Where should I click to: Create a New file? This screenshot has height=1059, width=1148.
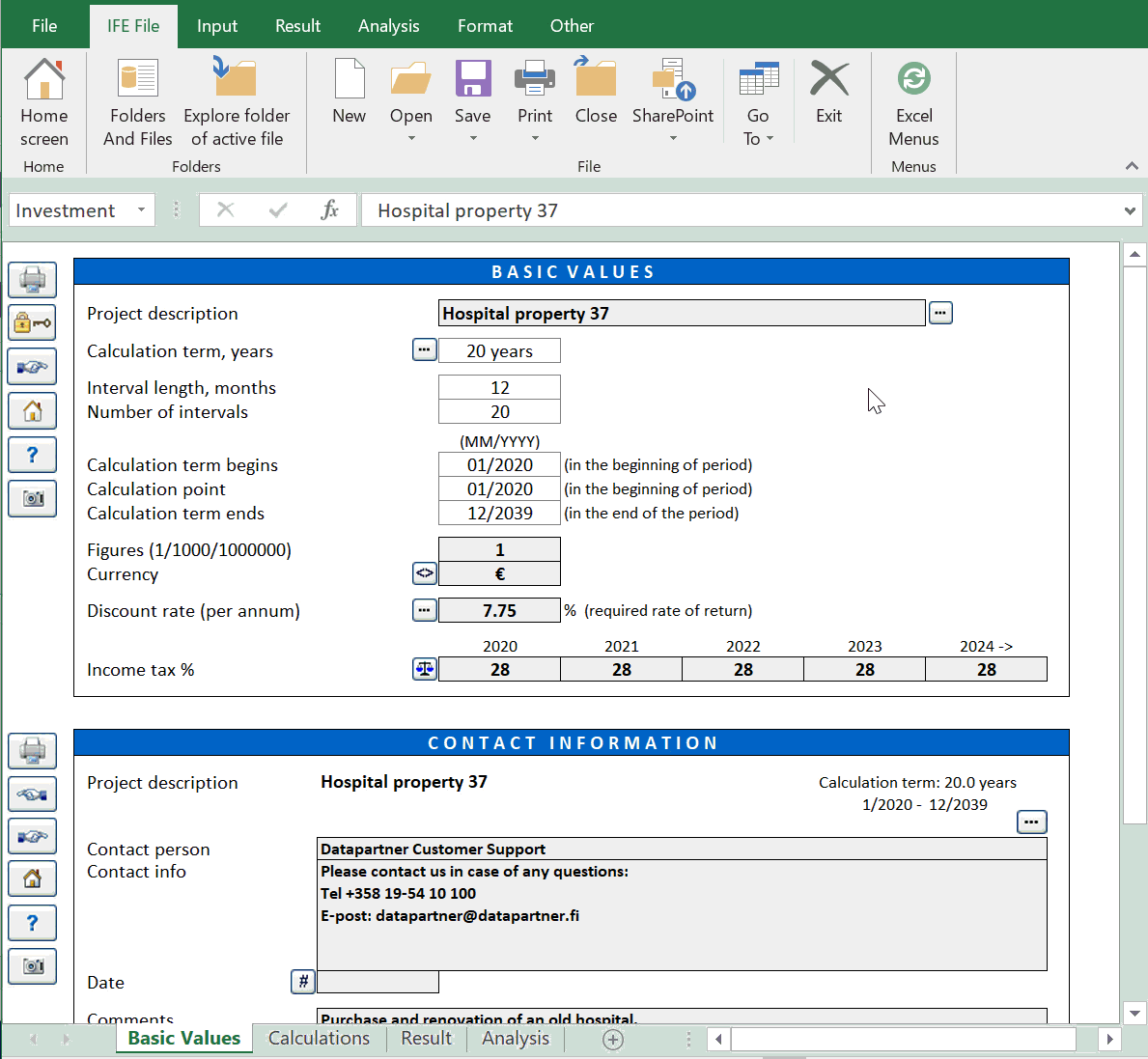point(350,92)
